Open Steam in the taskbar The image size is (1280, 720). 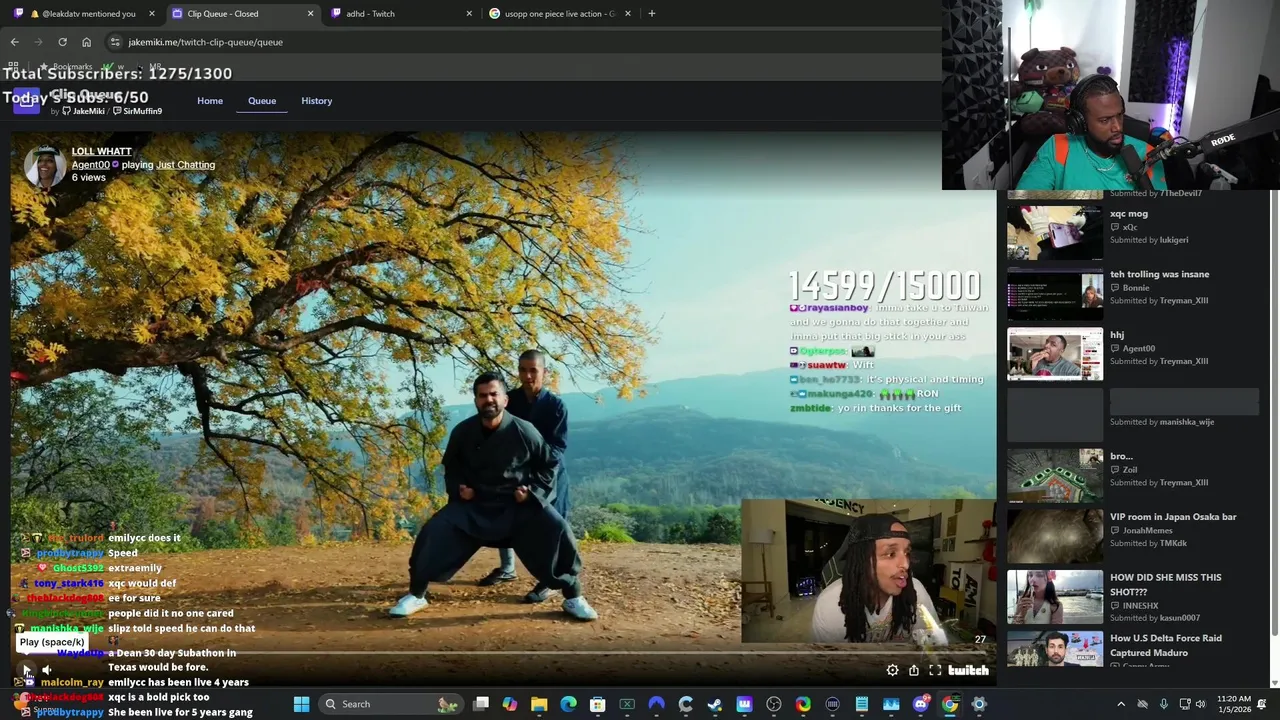pos(715,704)
